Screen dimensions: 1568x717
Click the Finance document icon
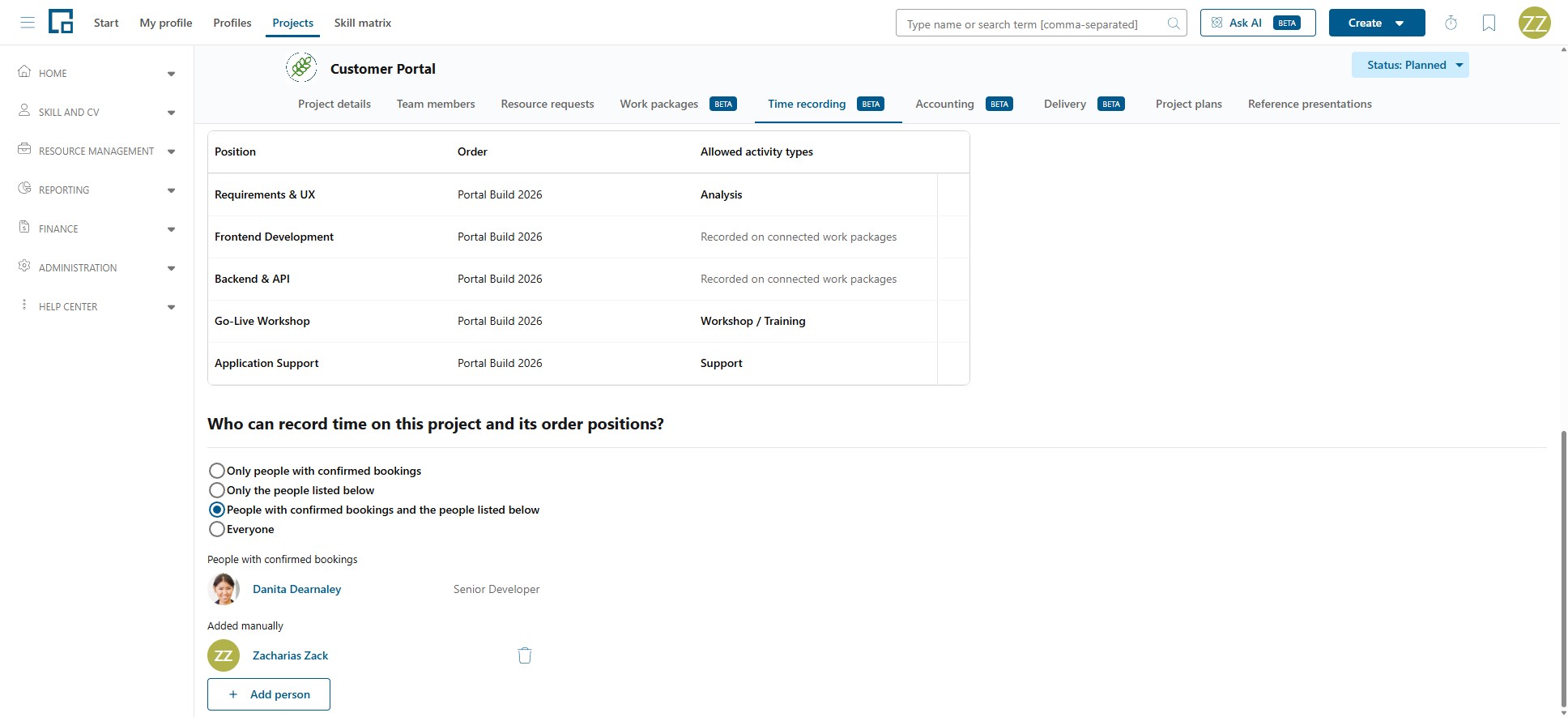24,227
